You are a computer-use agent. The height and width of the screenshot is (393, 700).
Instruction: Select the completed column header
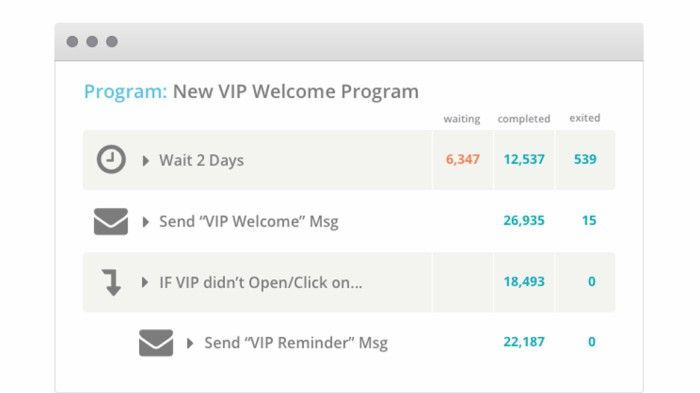click(x=524, y=119)
